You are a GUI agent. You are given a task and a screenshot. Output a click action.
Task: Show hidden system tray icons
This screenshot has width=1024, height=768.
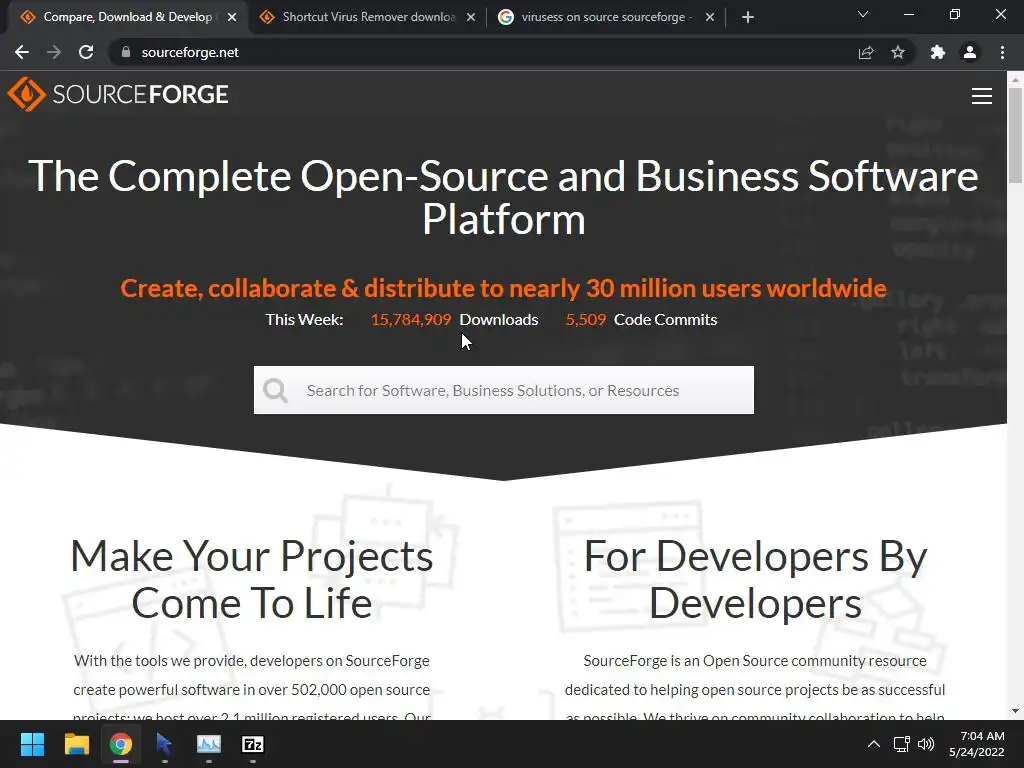point(874,744)
